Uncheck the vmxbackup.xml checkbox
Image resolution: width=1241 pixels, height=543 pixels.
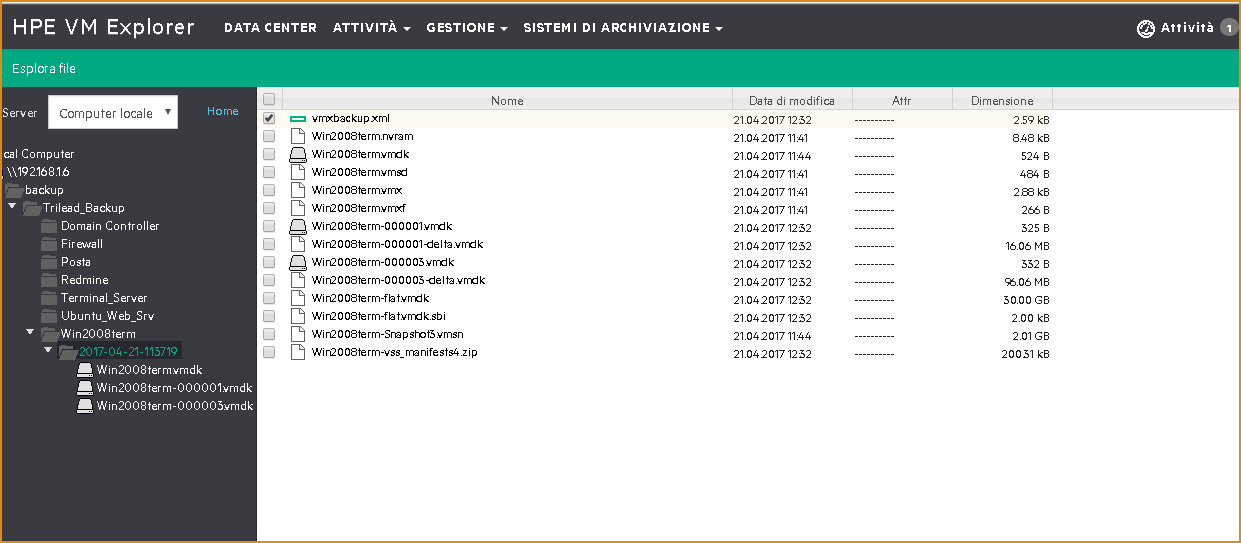coord(268,118)
